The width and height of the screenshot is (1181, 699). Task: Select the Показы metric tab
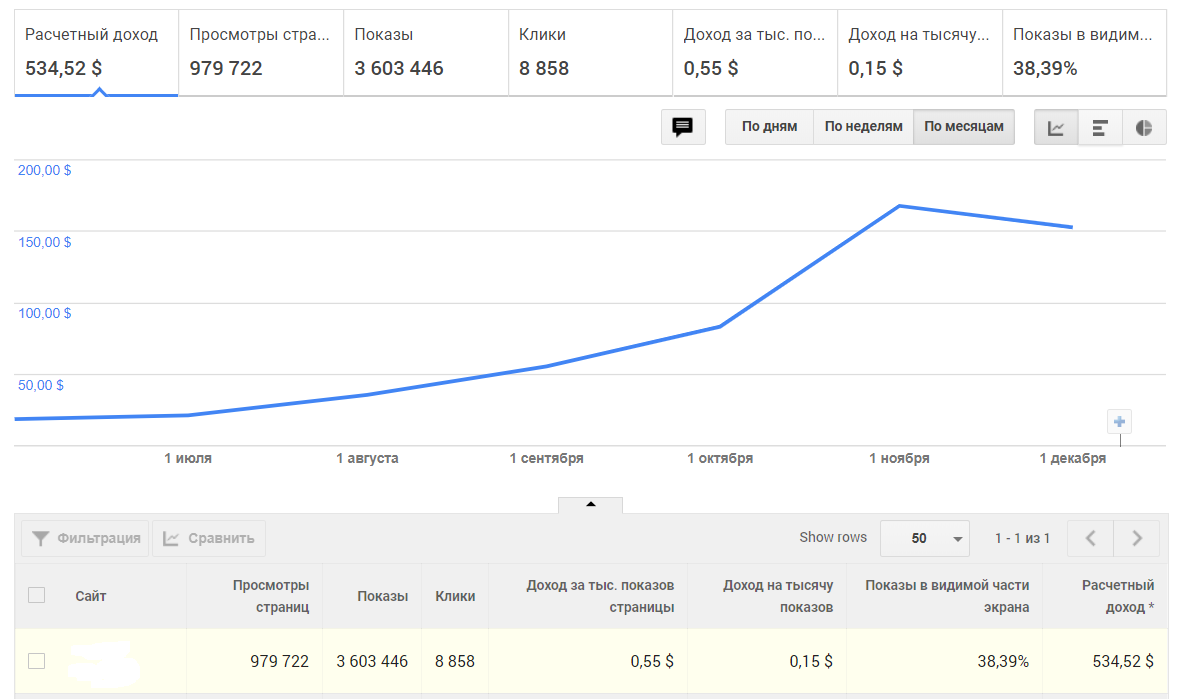[426, 53]
